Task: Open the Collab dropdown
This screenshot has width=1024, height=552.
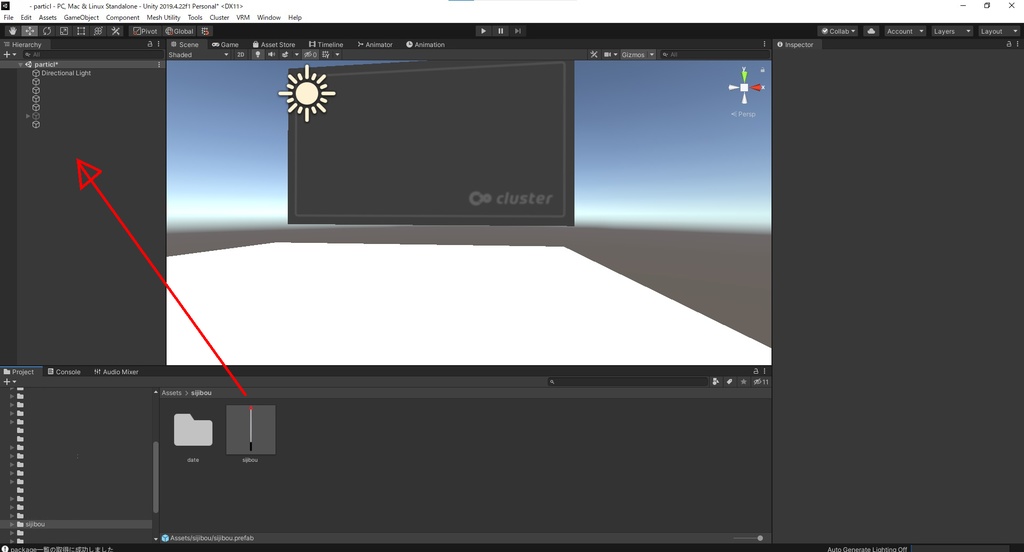Action: click(839, 31)
